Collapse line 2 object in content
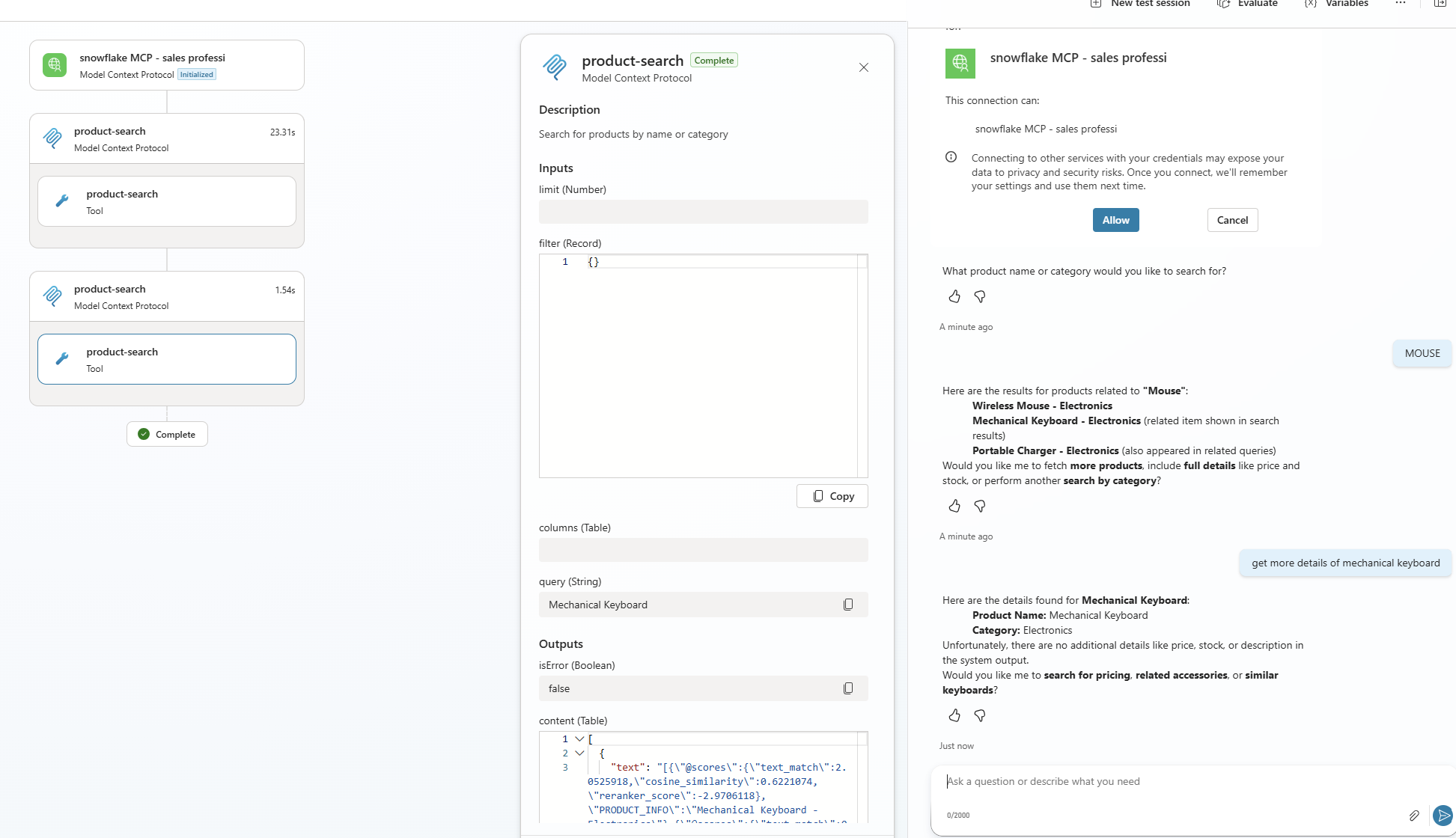 (579, 753)
